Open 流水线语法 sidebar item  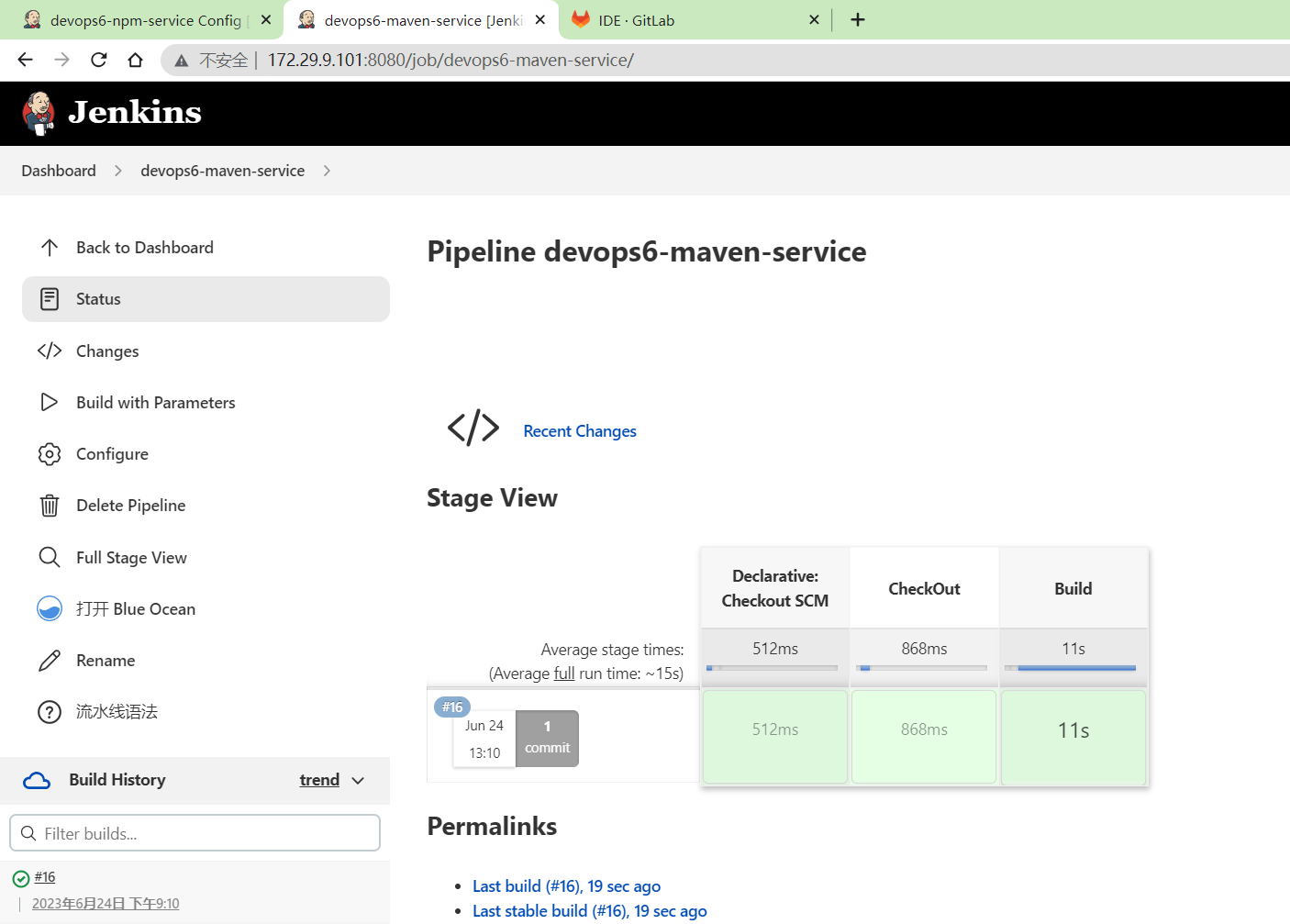click(206, 712)
